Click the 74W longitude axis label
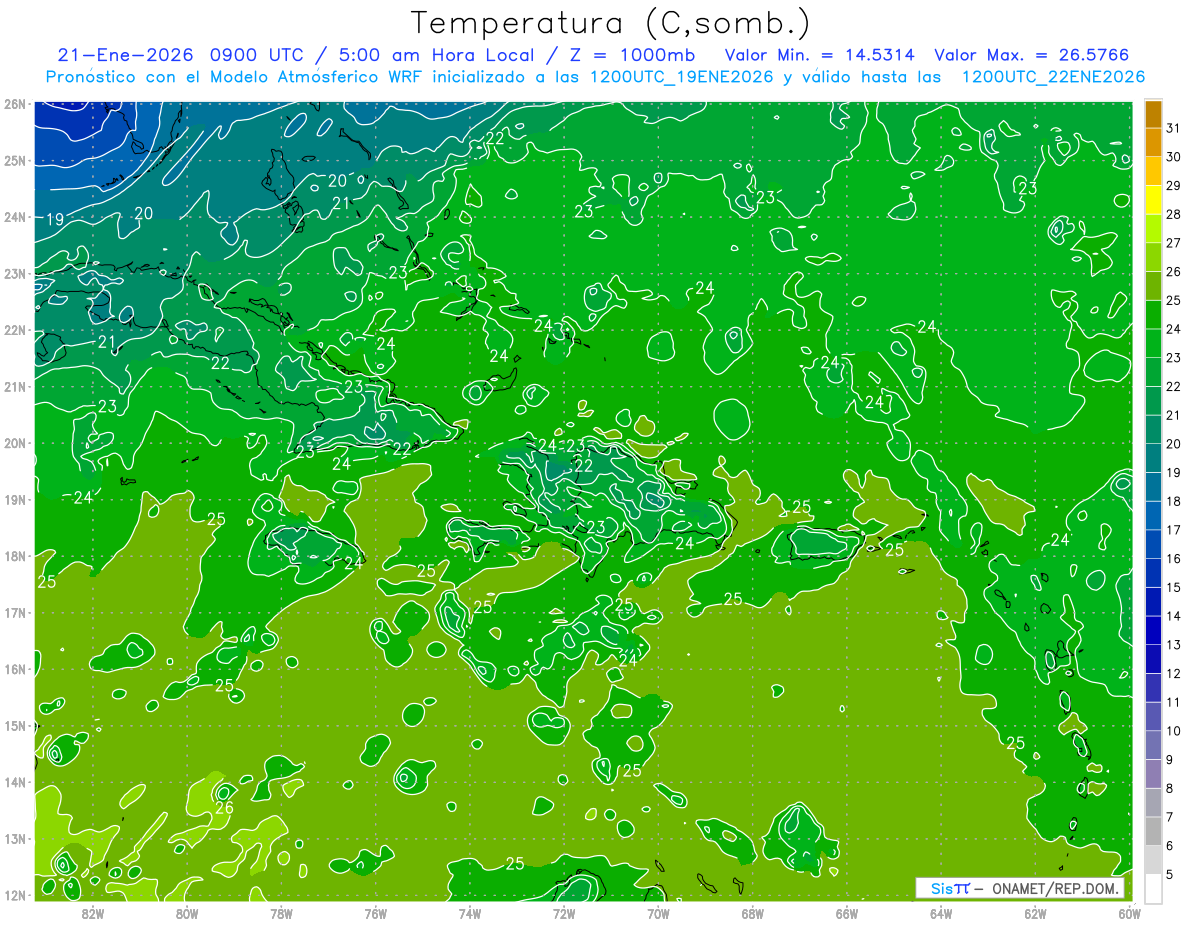The height and width of the screenshot is (927, 1200). 469,913
